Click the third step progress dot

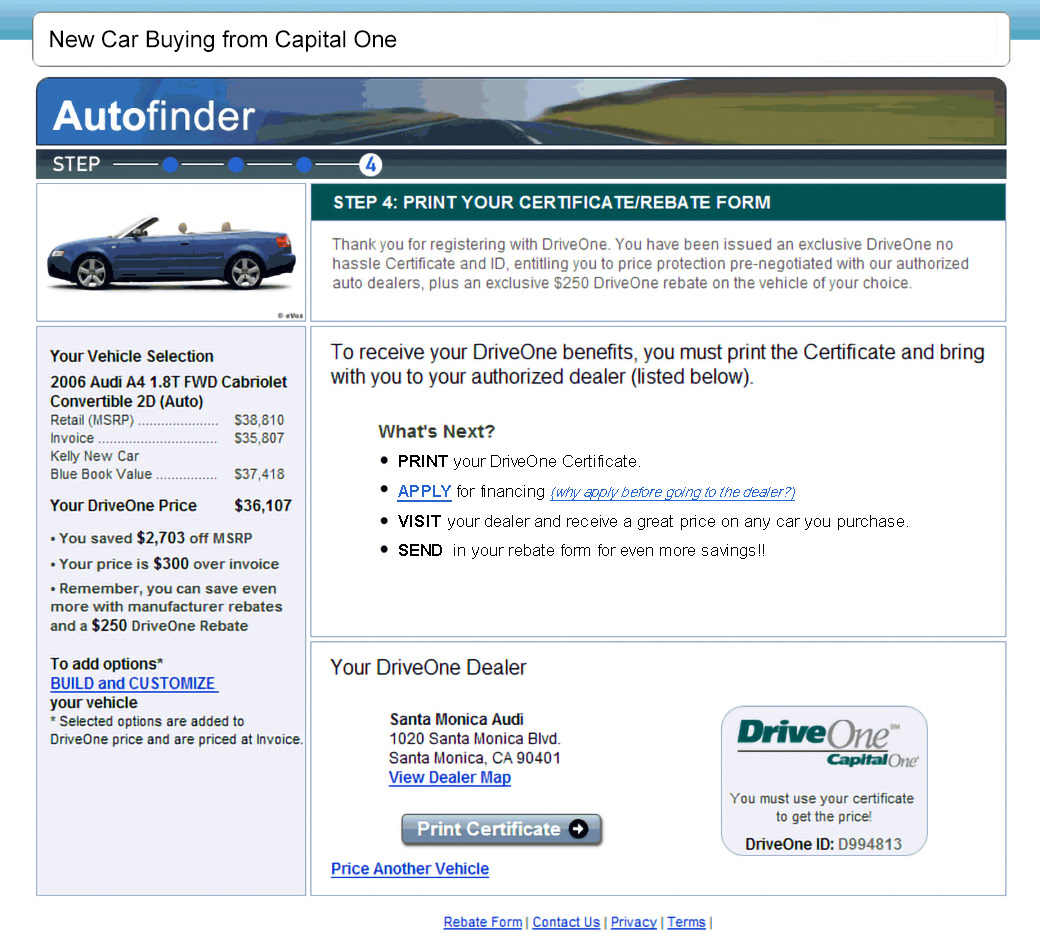point(304,164)
